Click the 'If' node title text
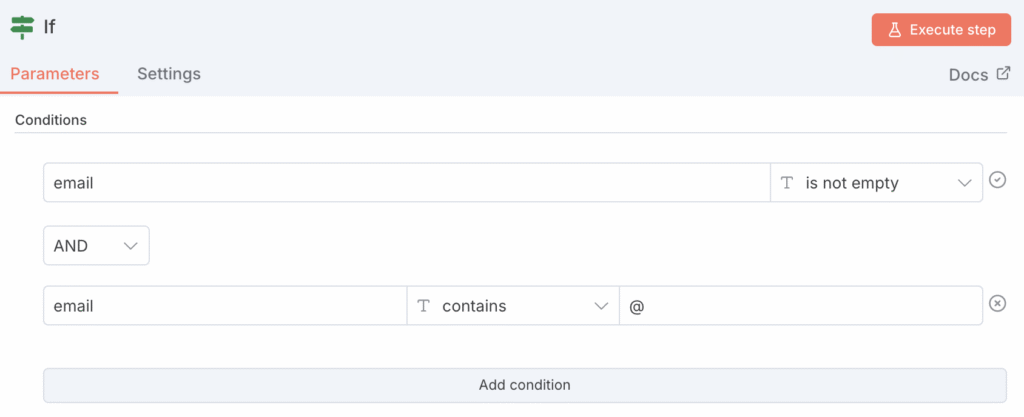Image resolution: width=1024 pixels, height=417 pixels. [50, 27]
